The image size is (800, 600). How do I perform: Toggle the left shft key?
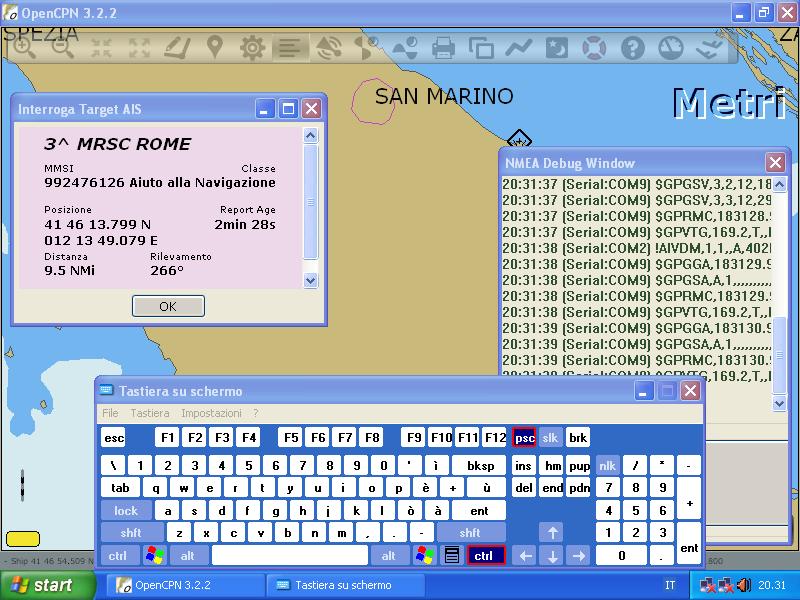(131, 533)
